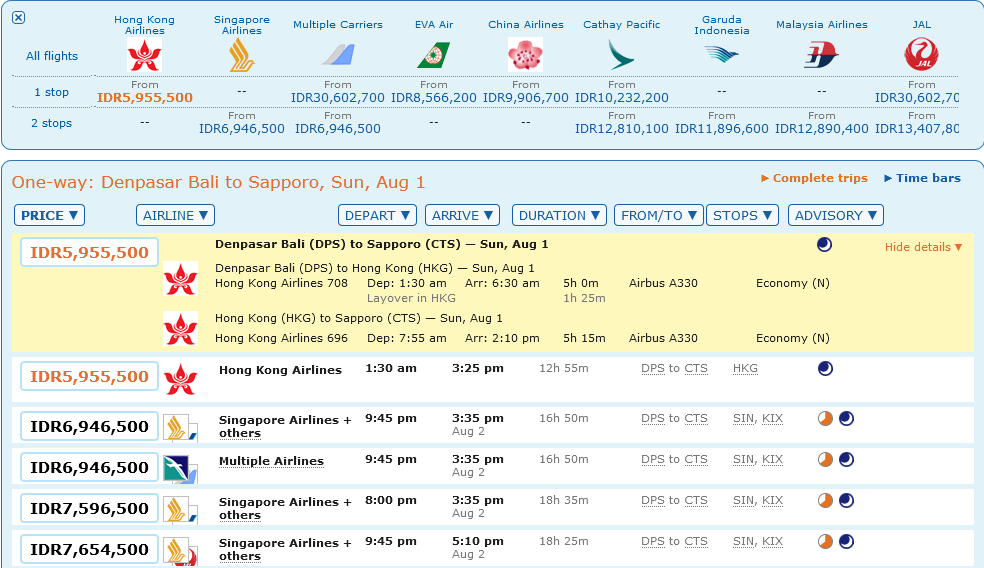The width and height of the screenshot is (984, 568).
Task: Select Malaysia Airlines logo in matrix
Action: click(821, 55)
